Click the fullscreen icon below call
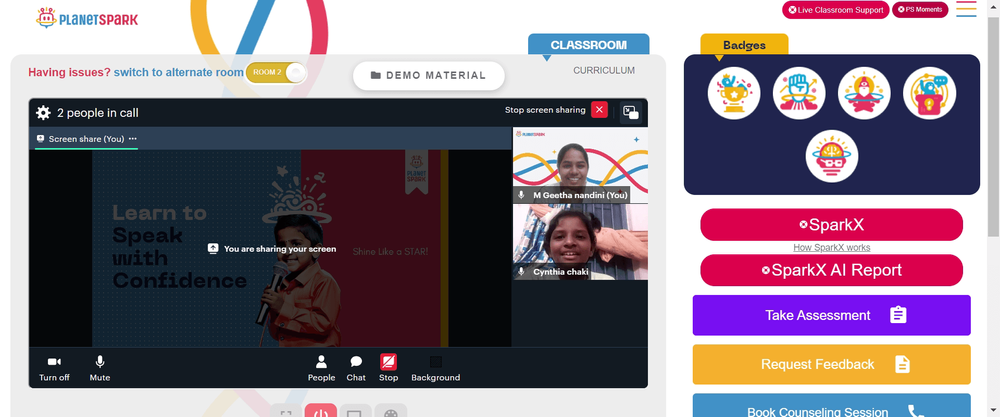Viewport: 1000px width, 417px height. click(286, 411)
